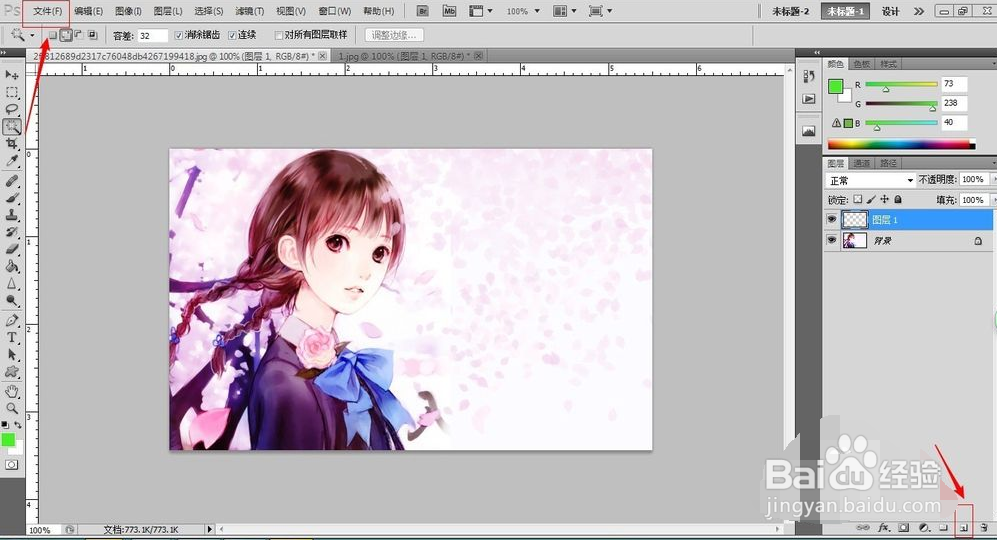The image size is (997, 540).
Task: Open the History panel icon
Action: (809, 76)
